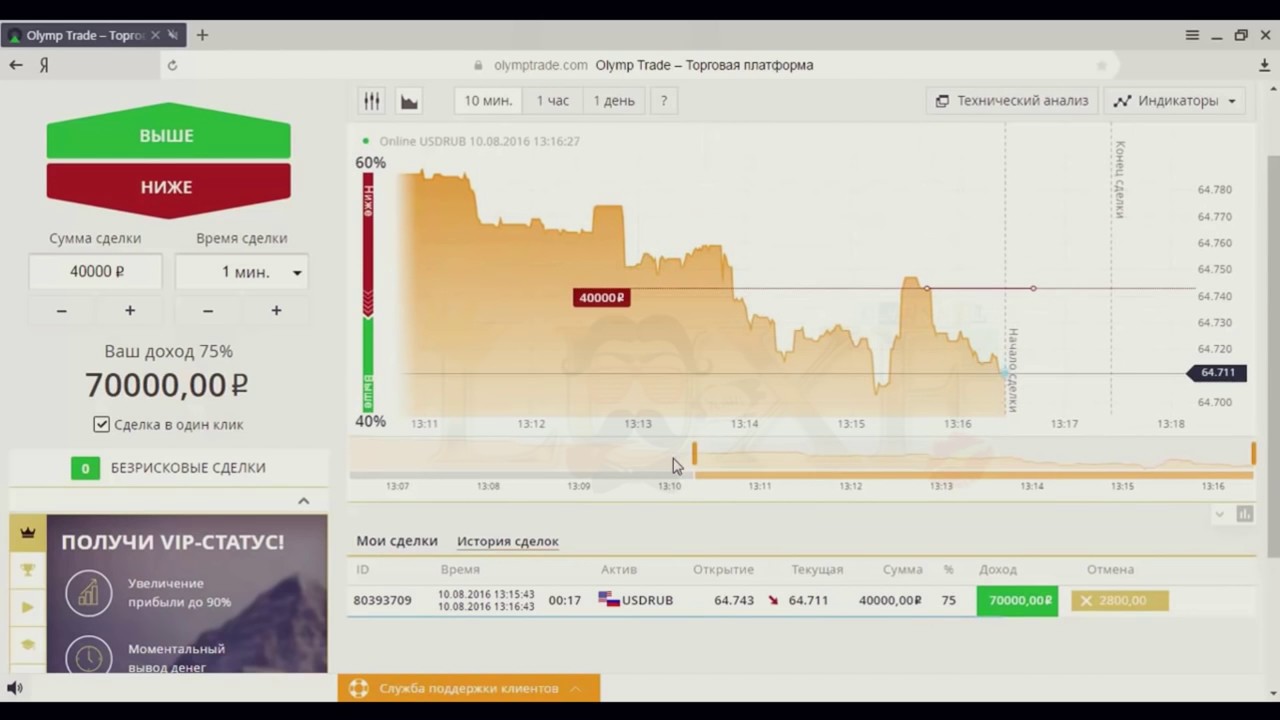This screenshot has height=720, width=1280.
Task: Expand the small chevron beside statistics icon
Action: 1219,514
